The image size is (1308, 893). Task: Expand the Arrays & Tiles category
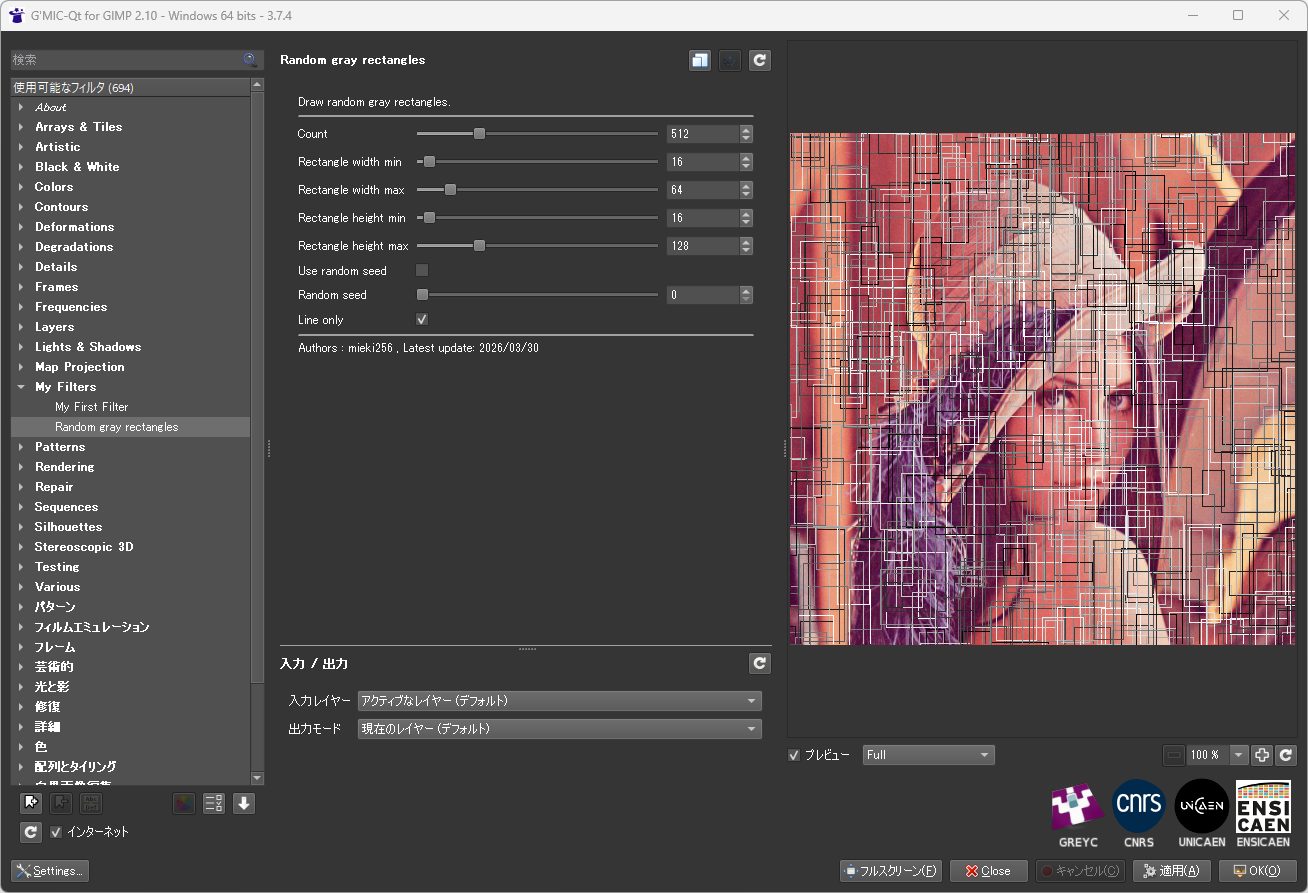click(x=21, y=127)
